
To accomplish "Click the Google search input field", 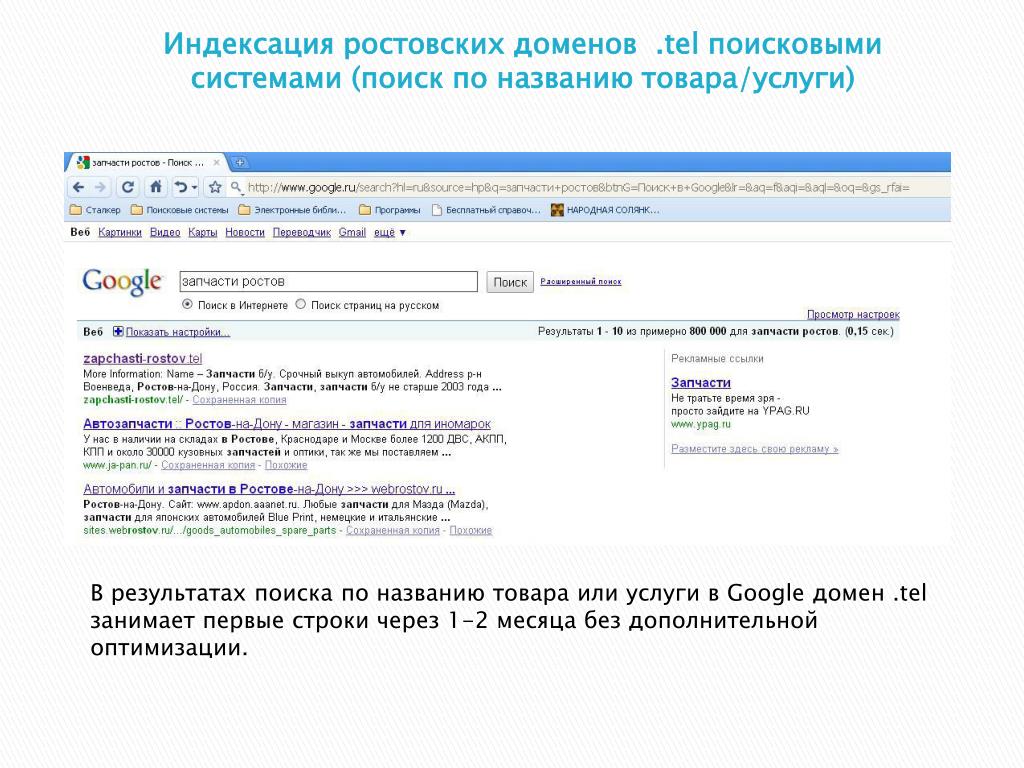I will (328, 281).
